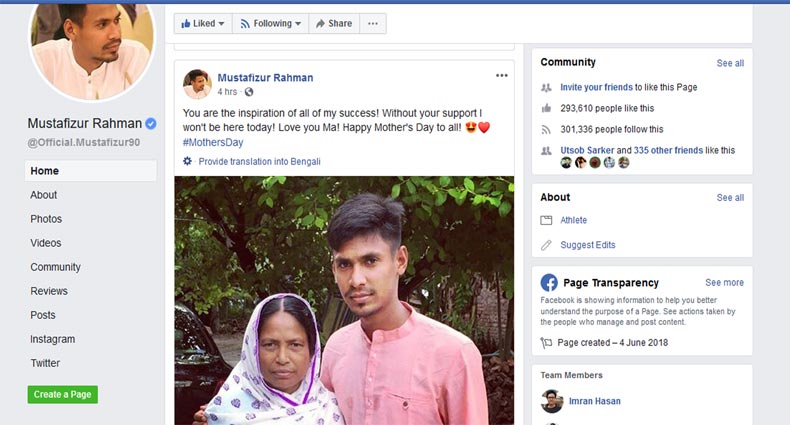Click the verified badge beside the page name

[151, 123]
